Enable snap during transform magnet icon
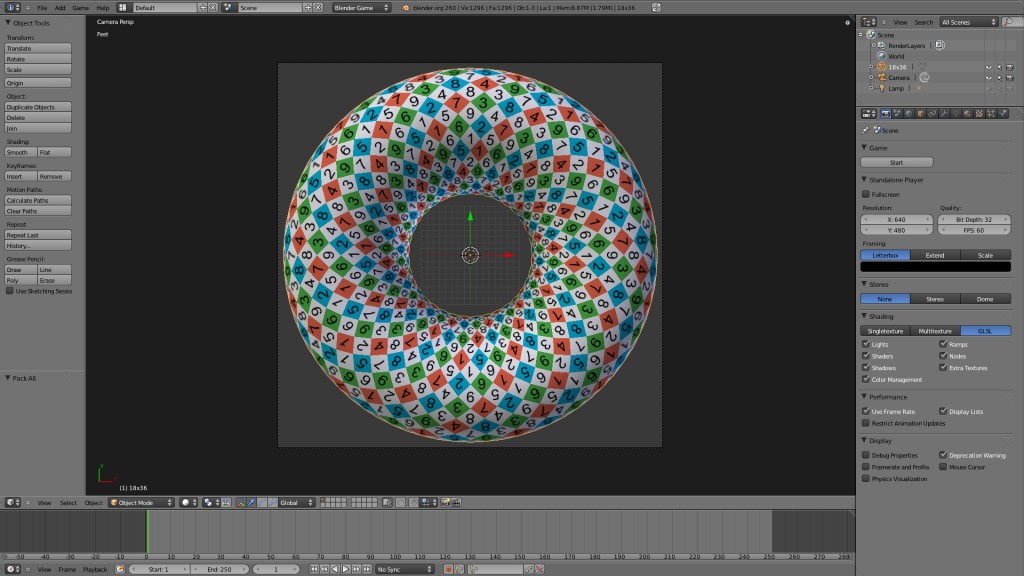Image resolution: width=1024 pixels, height=576 pixels. click(x=226, y=502)
